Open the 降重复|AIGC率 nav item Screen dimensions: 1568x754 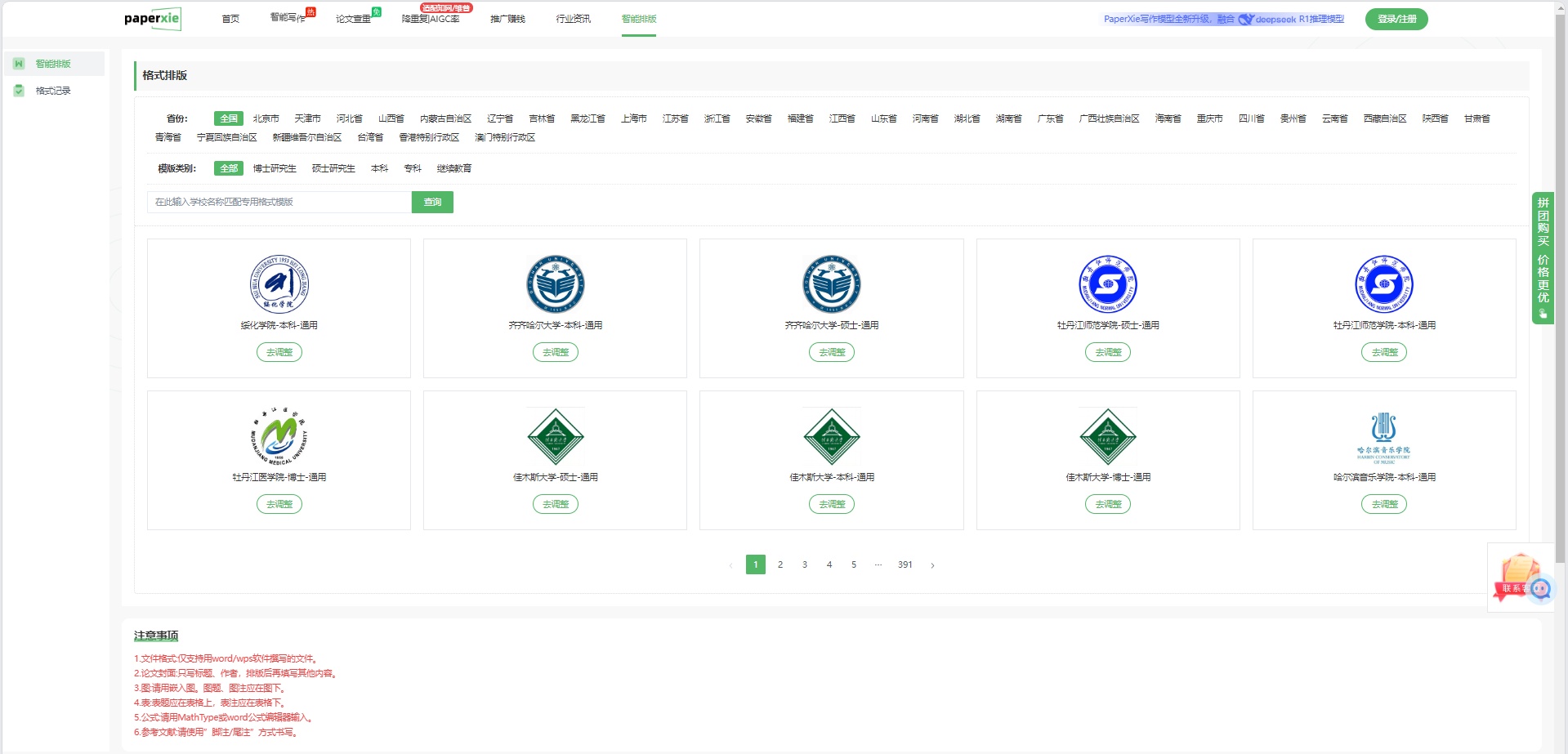point(431,19)
